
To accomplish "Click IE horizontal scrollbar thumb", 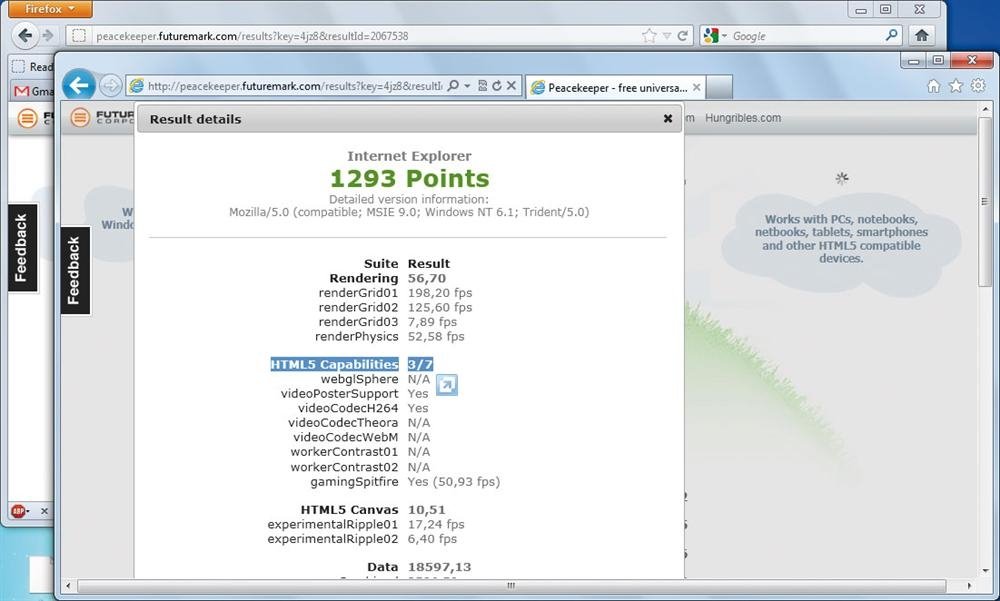I will pyautogui.click(x=511, y=585).
